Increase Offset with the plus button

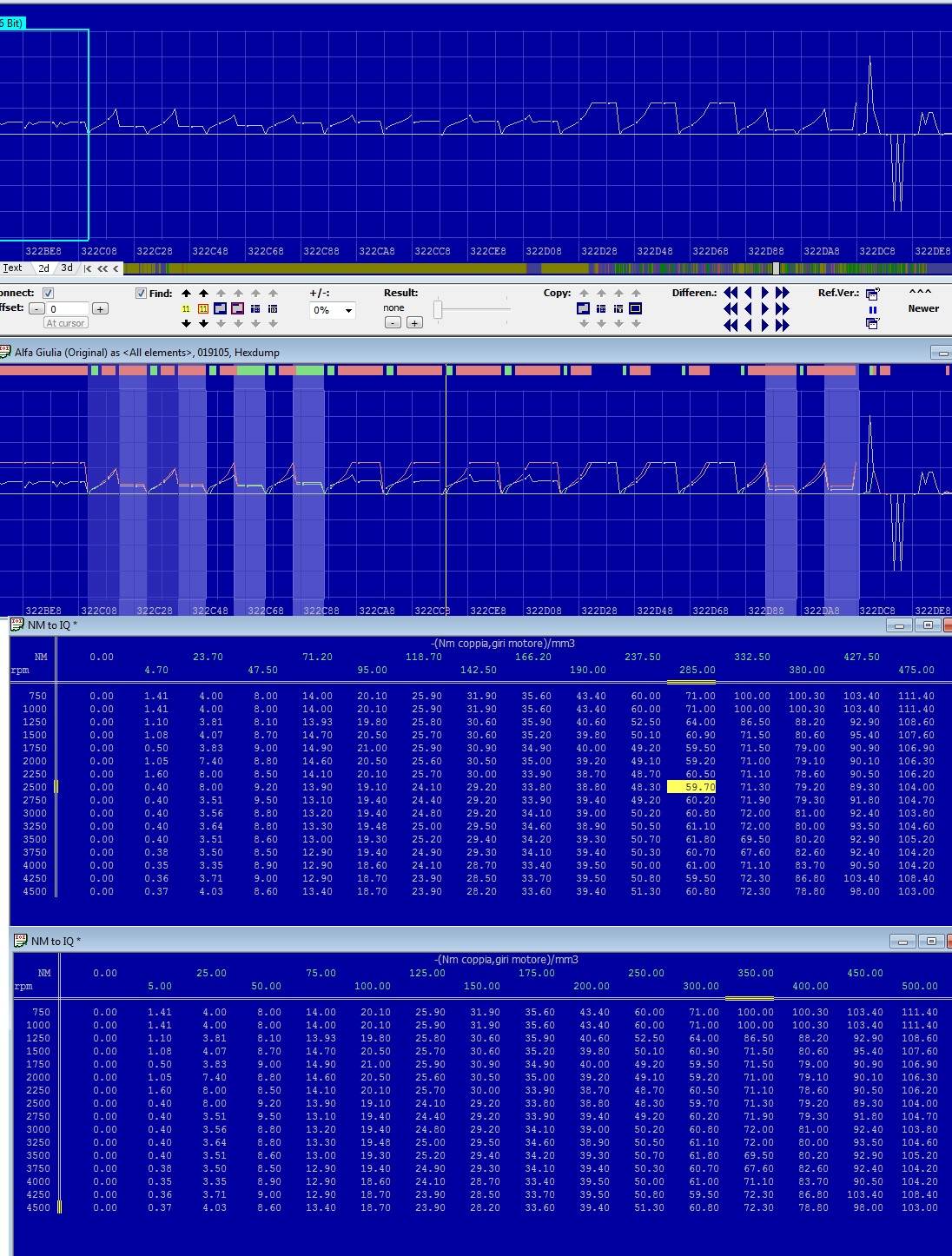pos(100,308)
